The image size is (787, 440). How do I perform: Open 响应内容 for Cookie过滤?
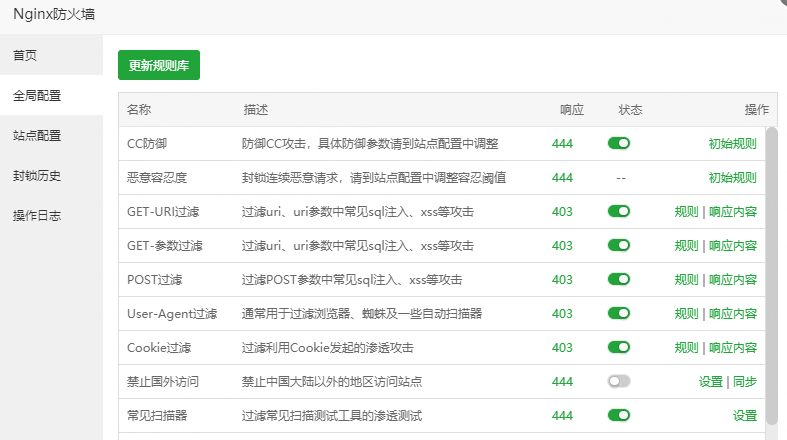point(733,348)
